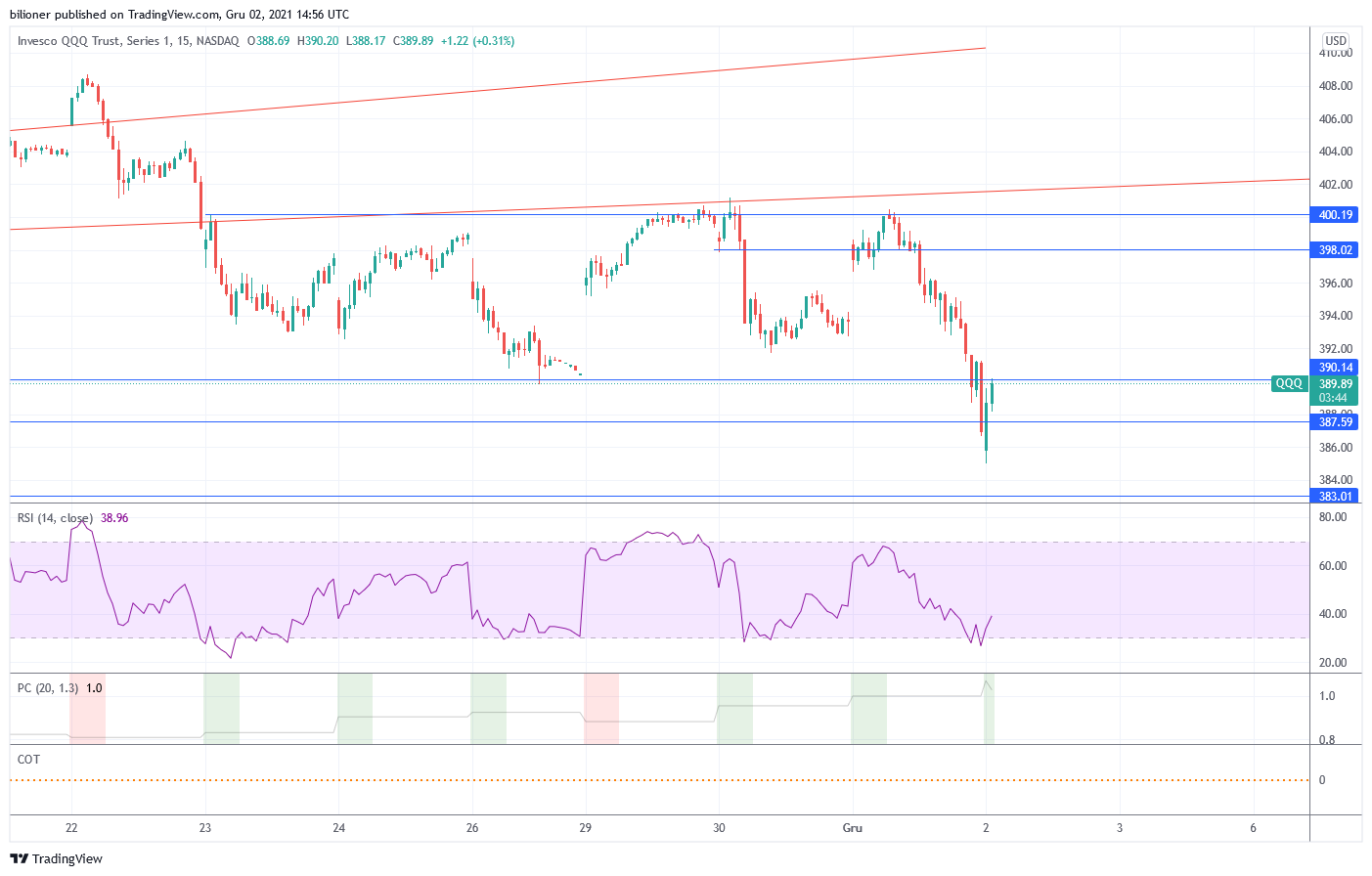Click the USD currency label

[x=1335, y=41]
